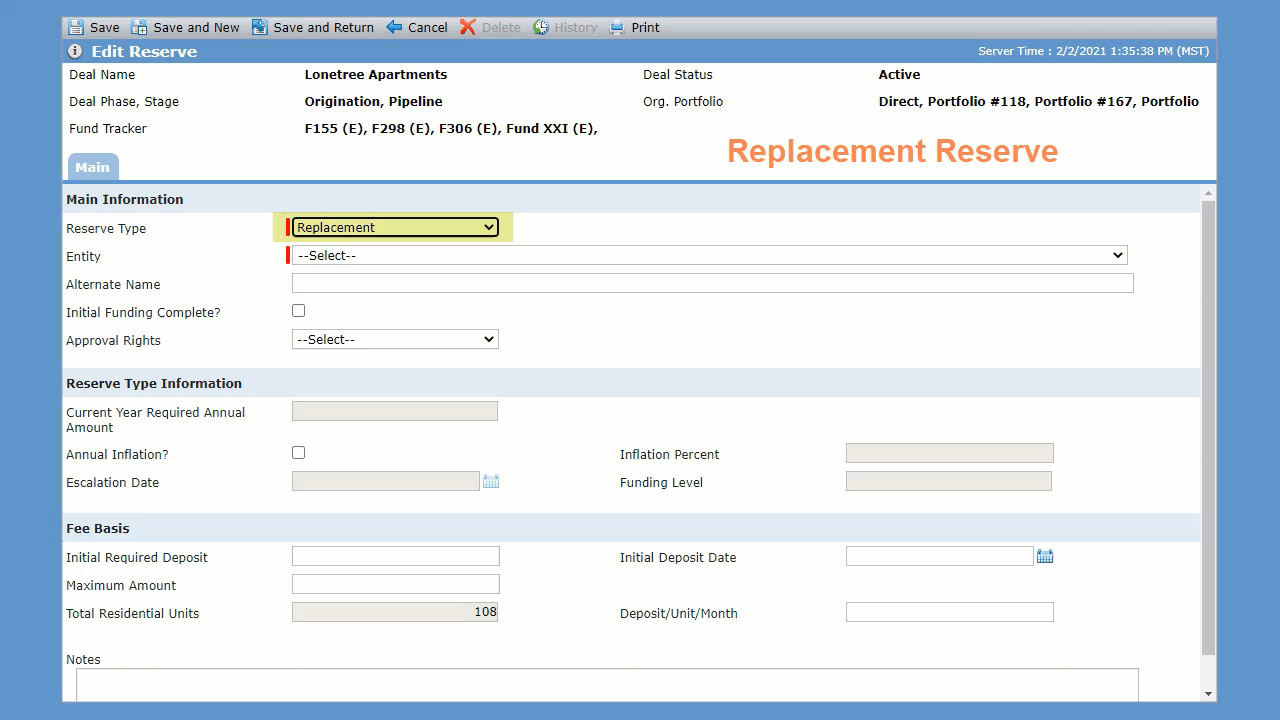Click the Current Year Required Annual Amount field
The image size is (1280, 720).
coord(395,411)
